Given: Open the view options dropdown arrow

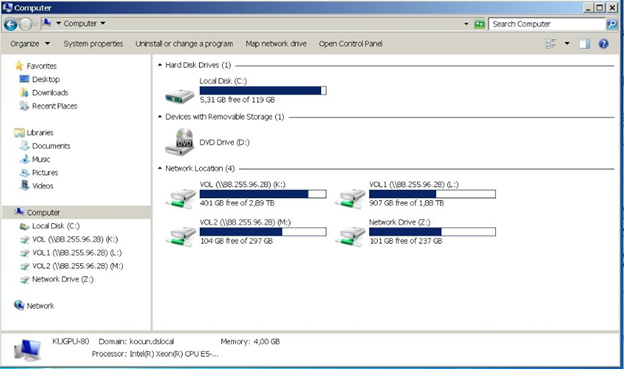Looking at the screenshot, I should [x=567, y=43].
